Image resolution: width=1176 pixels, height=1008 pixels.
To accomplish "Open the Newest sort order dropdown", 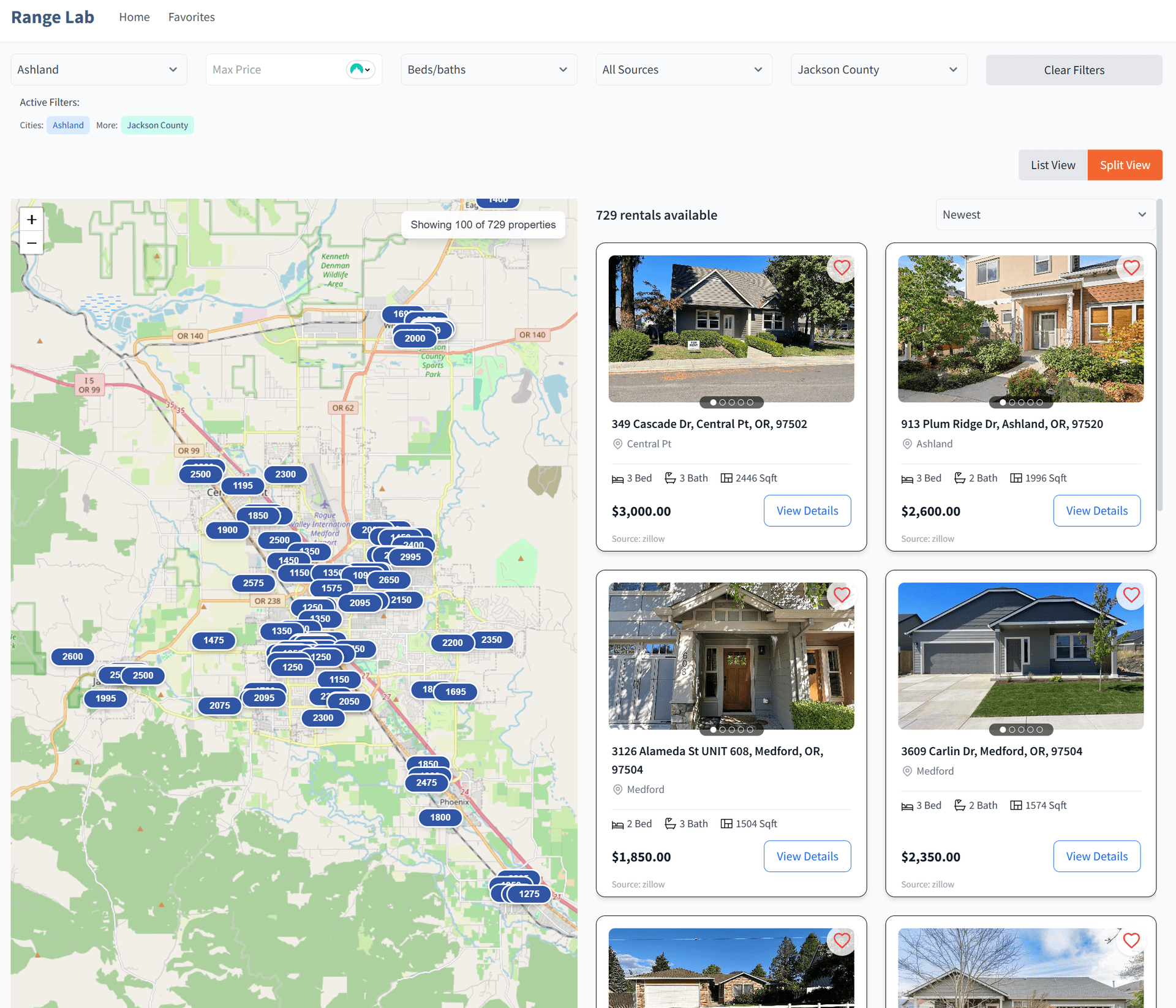I will 1045,214.
